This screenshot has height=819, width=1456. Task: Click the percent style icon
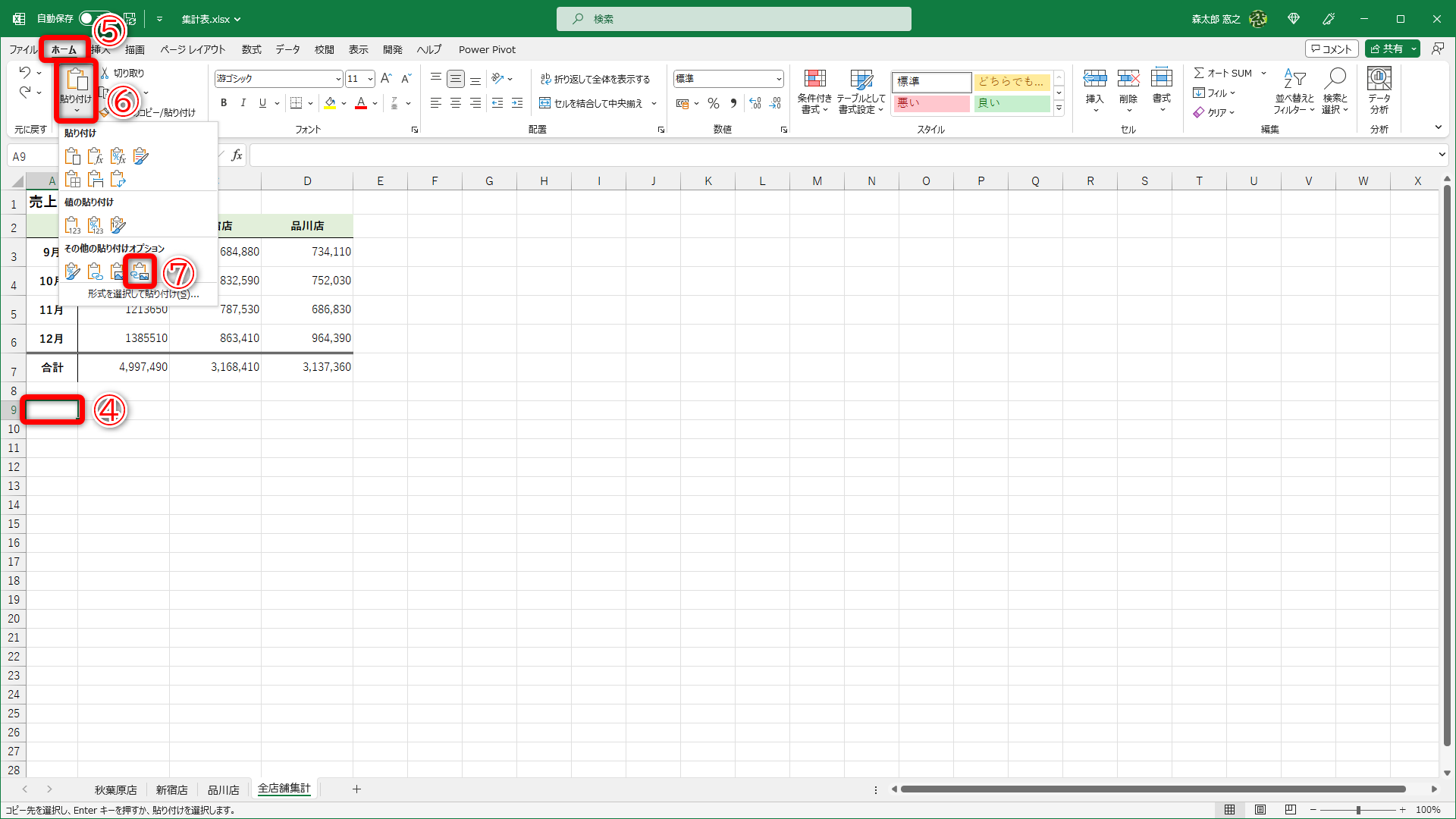pyautogui.click(x=713, y=103)
